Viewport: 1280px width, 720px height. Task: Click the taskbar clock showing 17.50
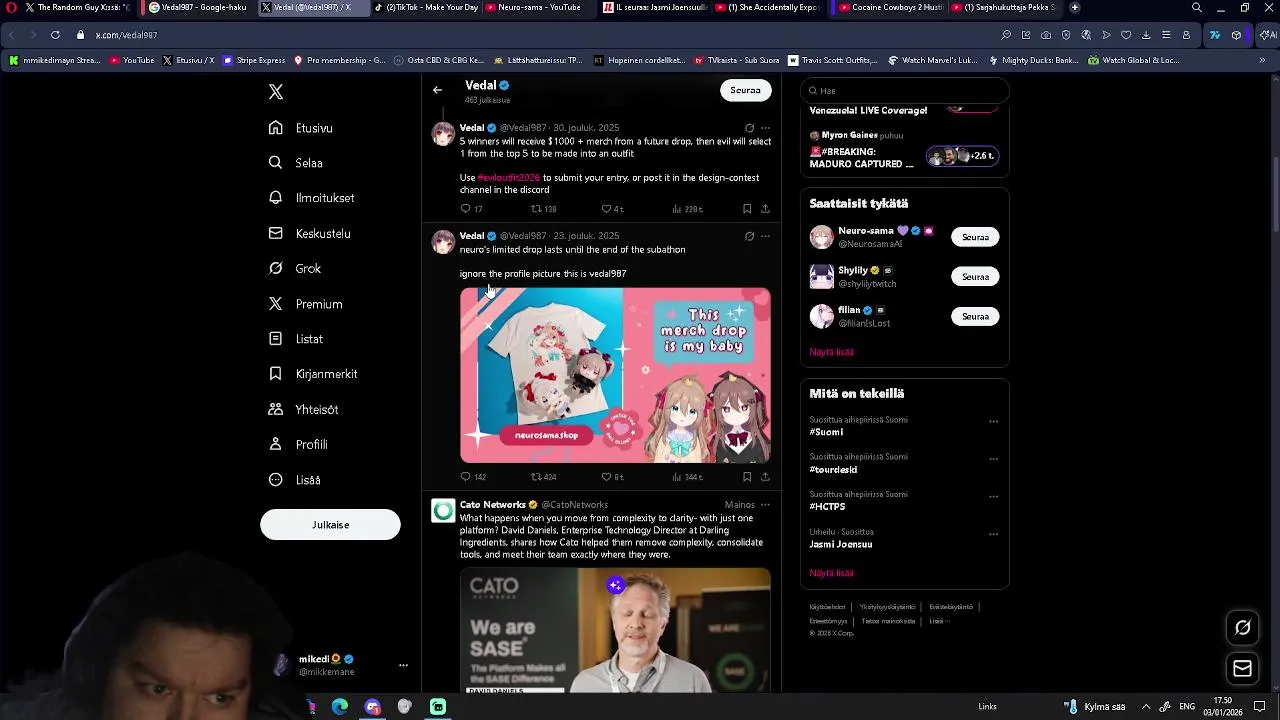click(1223, 706)
